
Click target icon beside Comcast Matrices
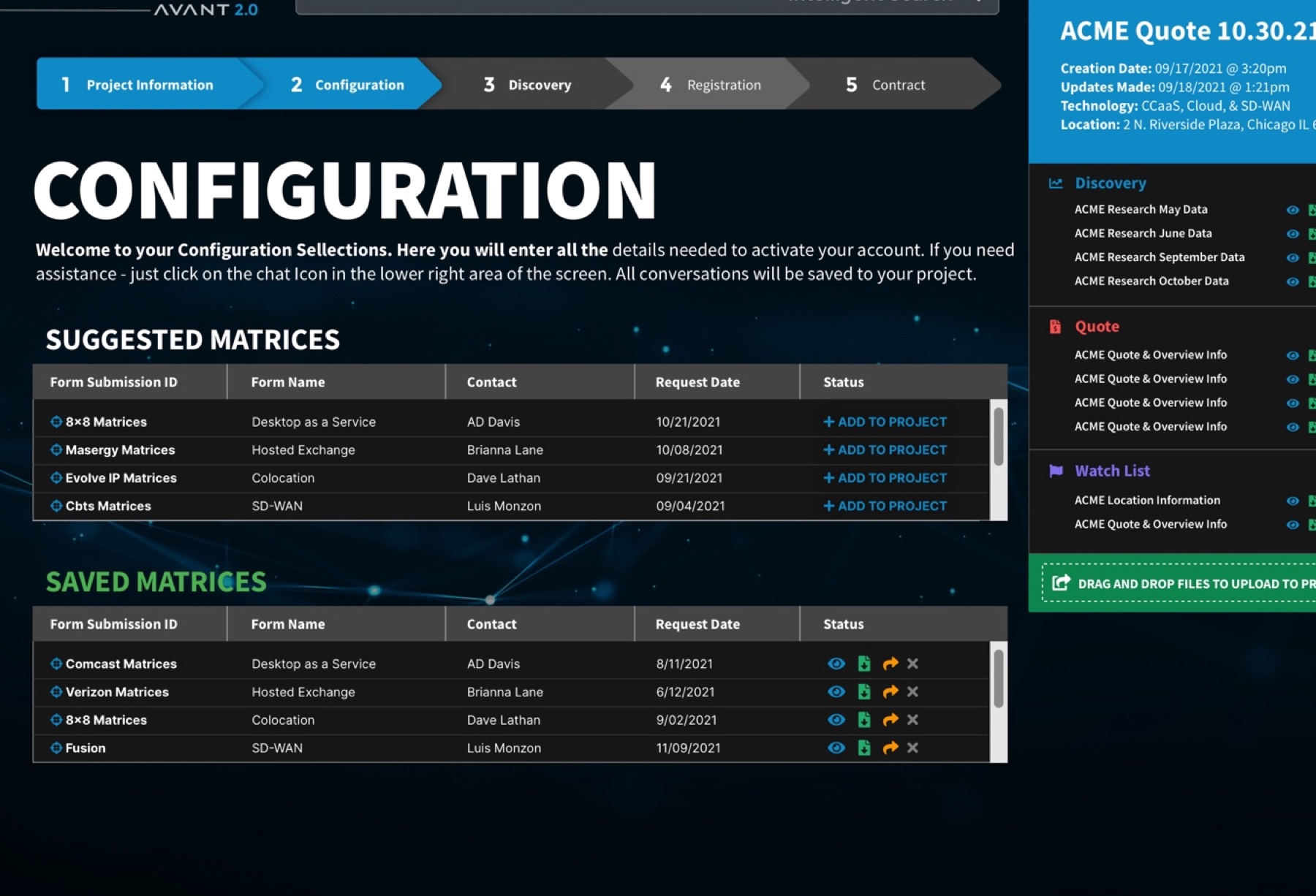coord(56,664)
